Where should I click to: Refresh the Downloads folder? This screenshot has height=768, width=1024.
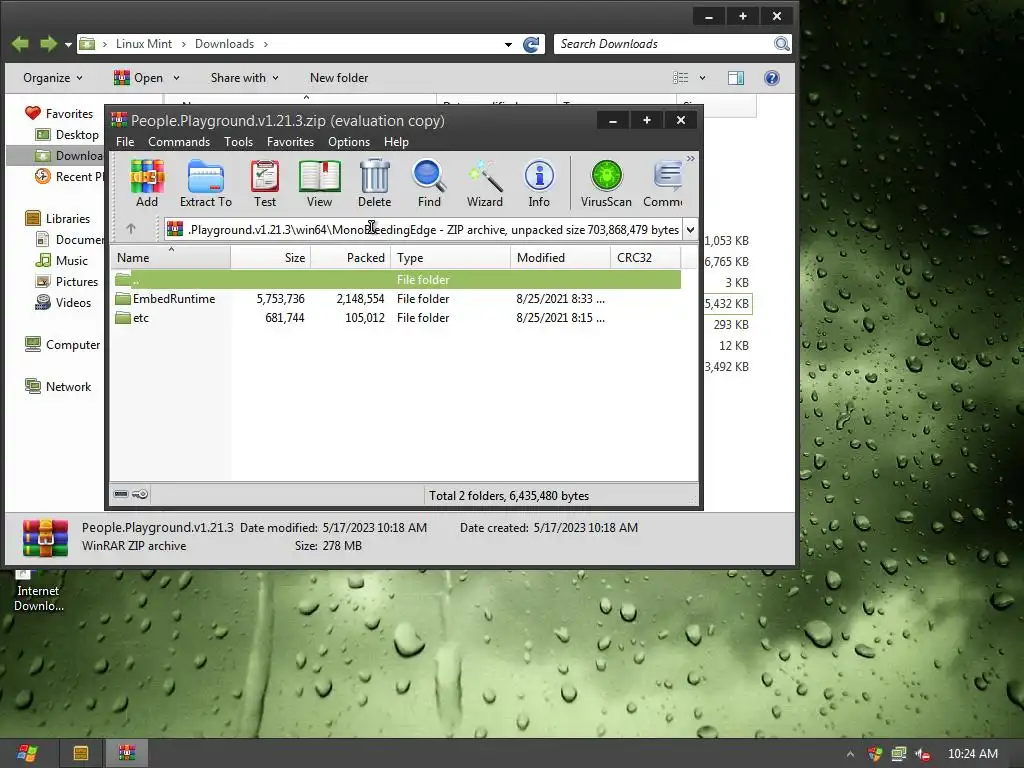[x=532, y=44]
